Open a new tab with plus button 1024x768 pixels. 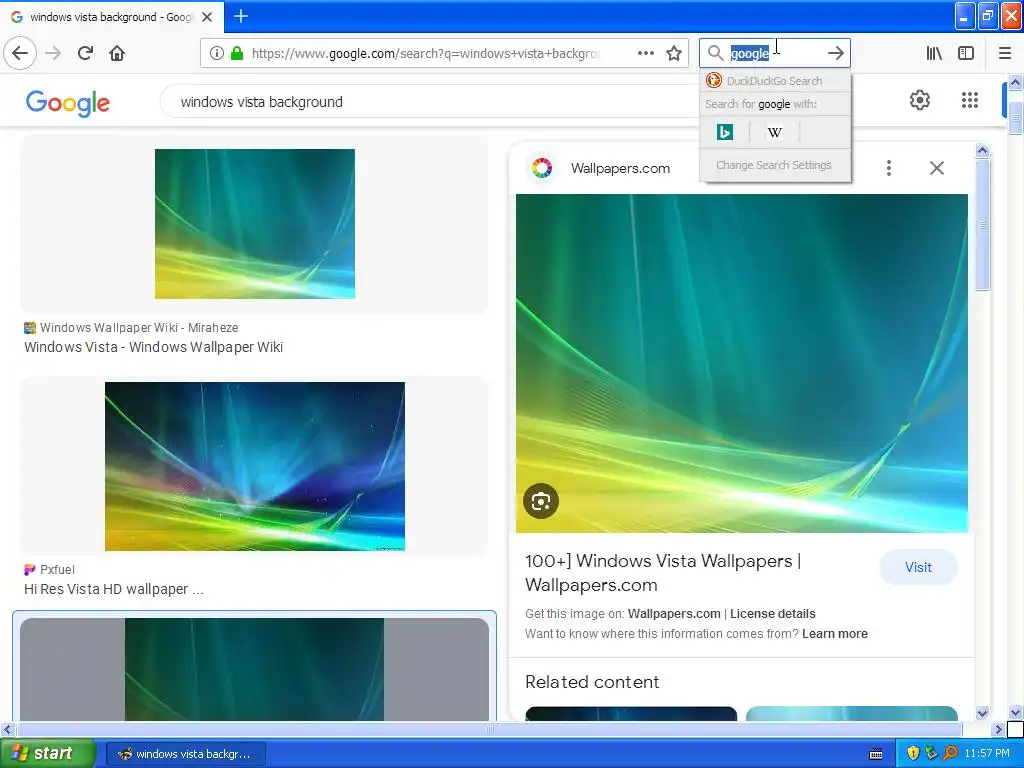(241, 16)
